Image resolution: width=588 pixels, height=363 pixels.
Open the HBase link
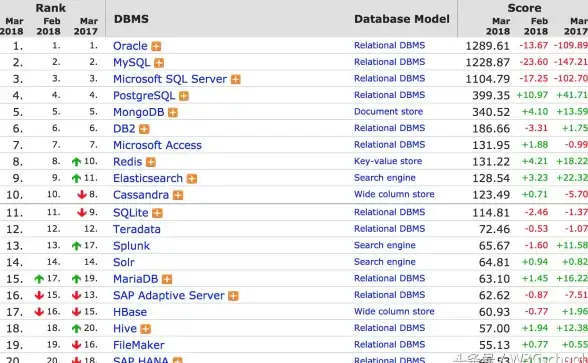pyautogui.click(x=130, y=312)
